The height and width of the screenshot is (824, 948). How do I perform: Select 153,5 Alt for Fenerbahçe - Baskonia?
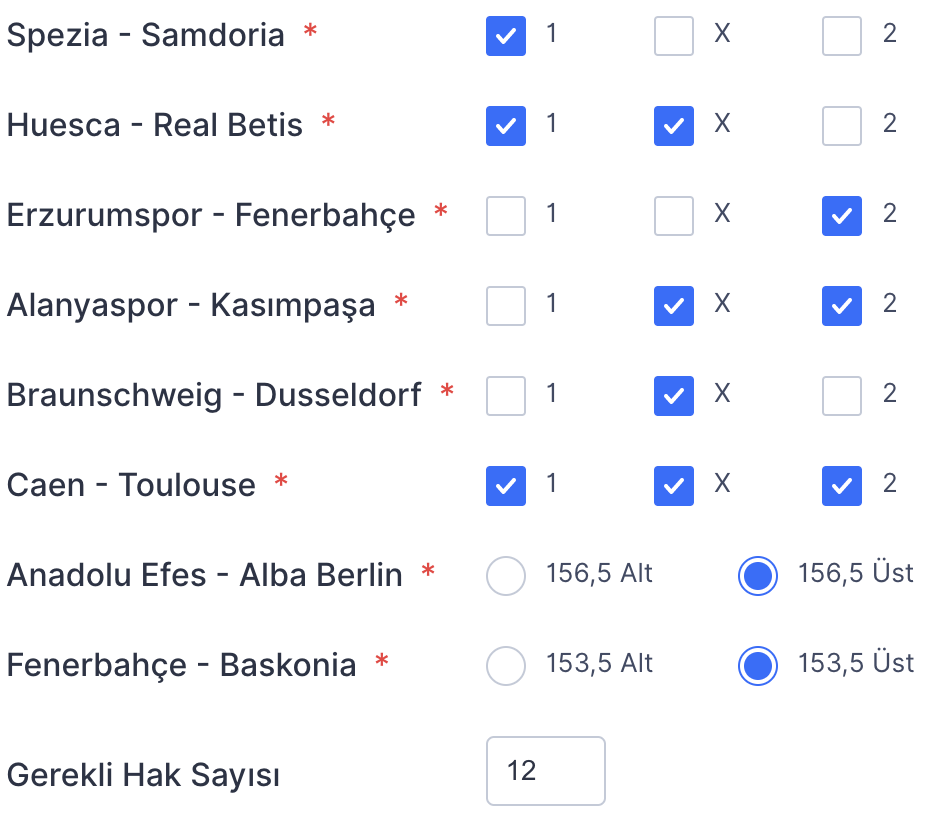click(x=505, y=666)
